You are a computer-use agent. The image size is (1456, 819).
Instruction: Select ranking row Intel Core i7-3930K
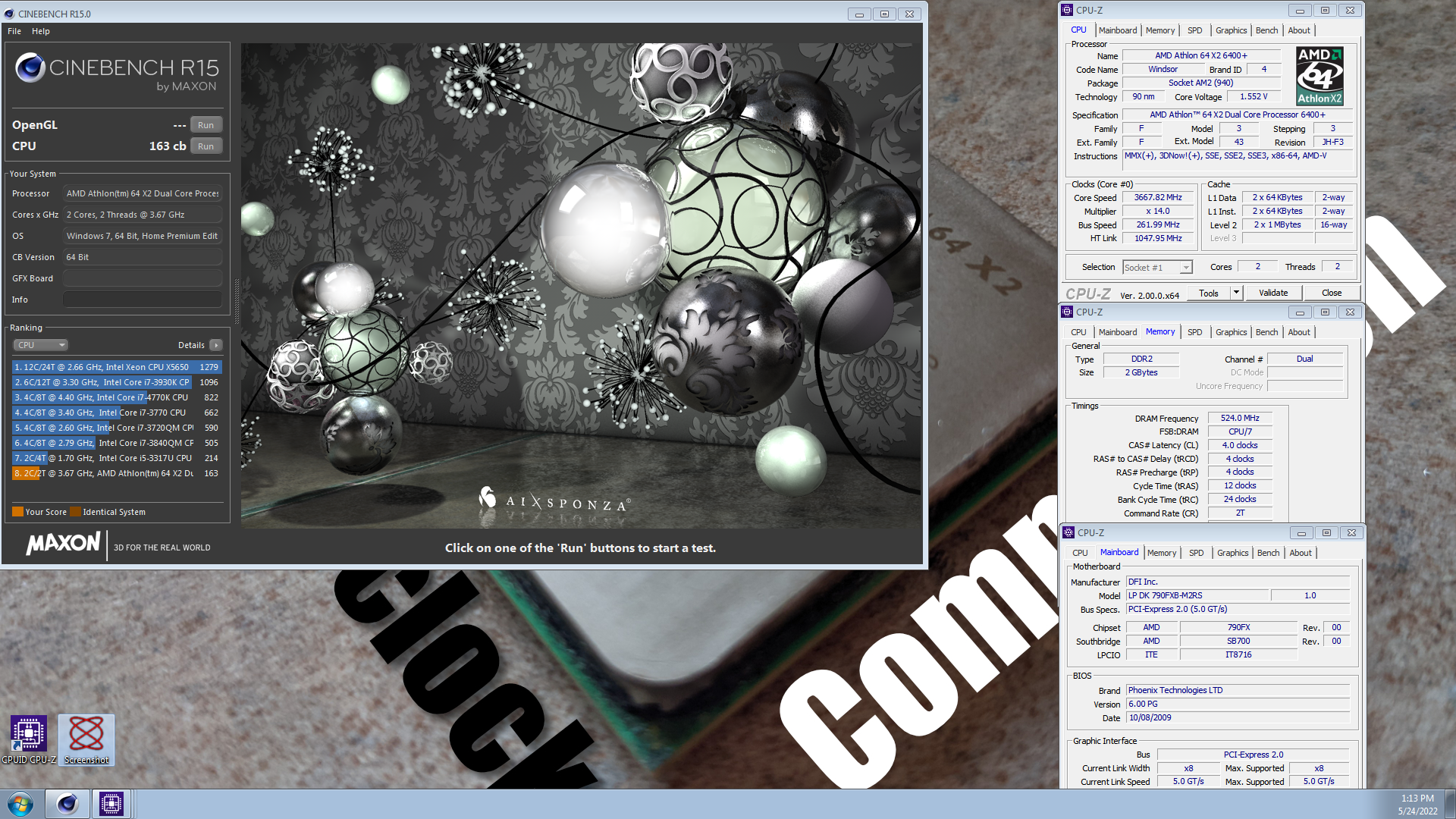point(117,382)
